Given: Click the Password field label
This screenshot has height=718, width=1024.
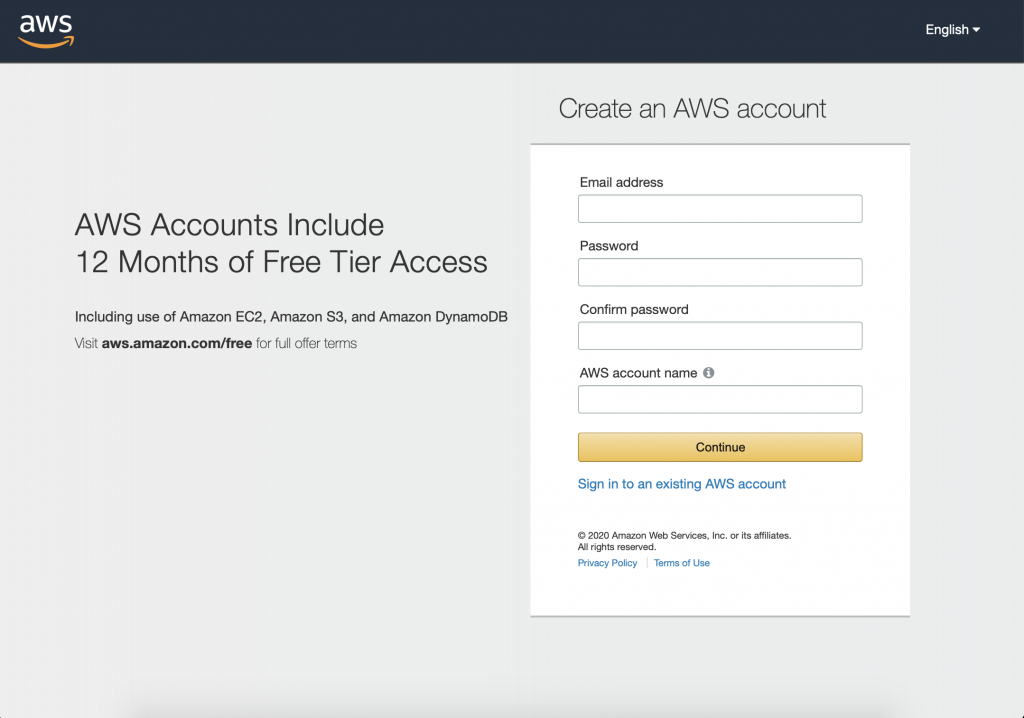Looking at the screenshot, I should point(609,246).
